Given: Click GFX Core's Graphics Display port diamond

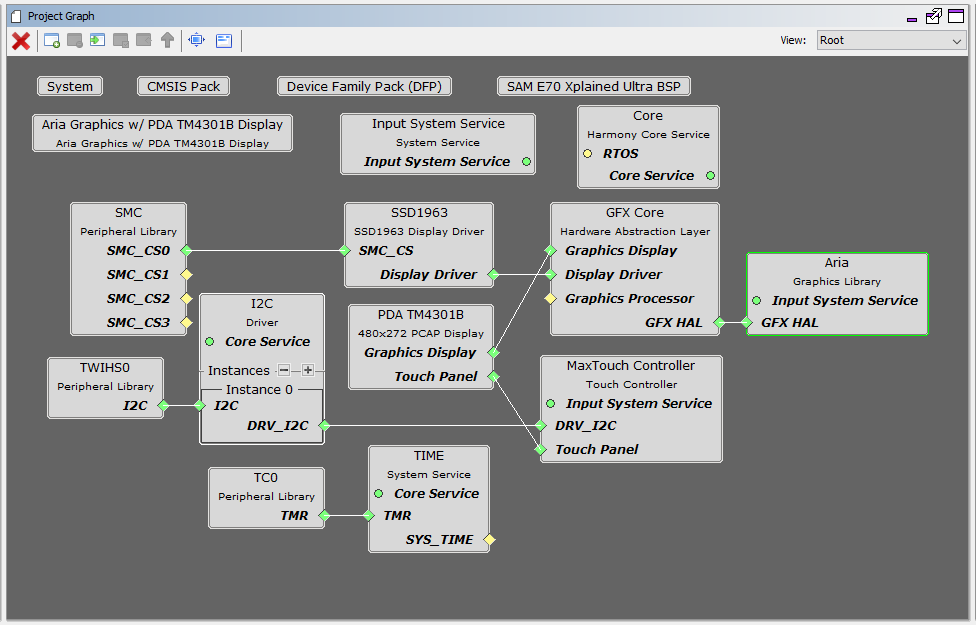Looking at the screenshot, I should point(550,251).
